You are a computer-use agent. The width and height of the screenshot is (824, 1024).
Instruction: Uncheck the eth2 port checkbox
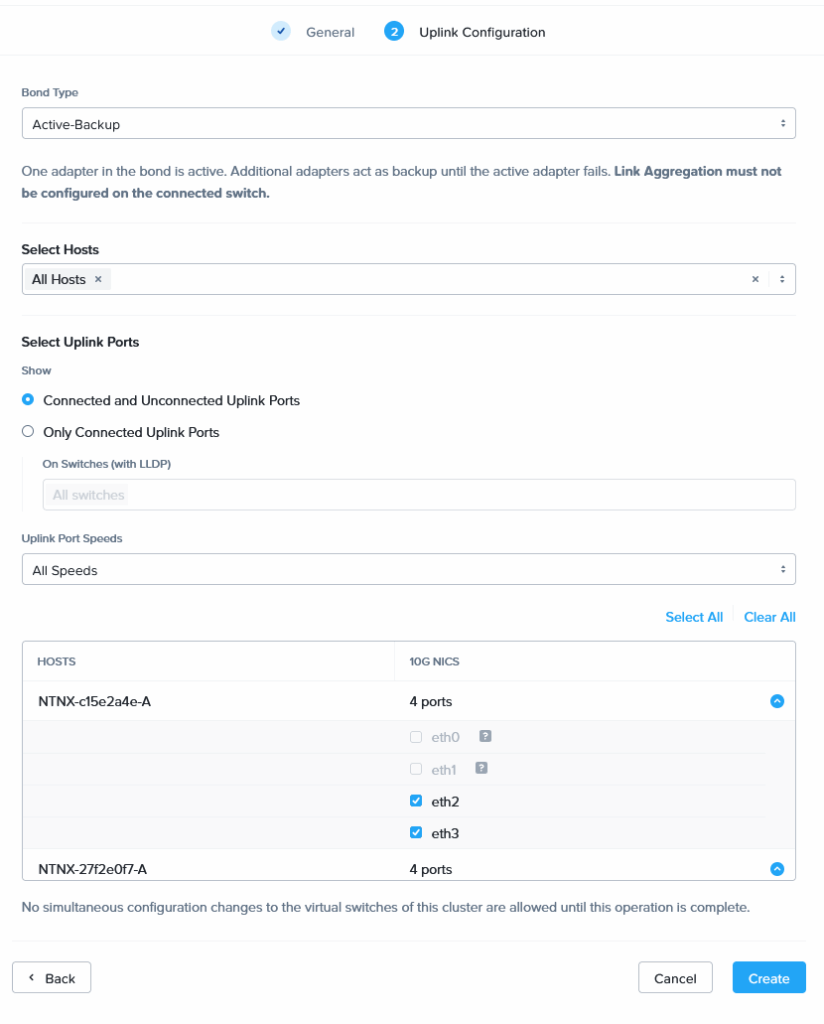click(416, 801)
